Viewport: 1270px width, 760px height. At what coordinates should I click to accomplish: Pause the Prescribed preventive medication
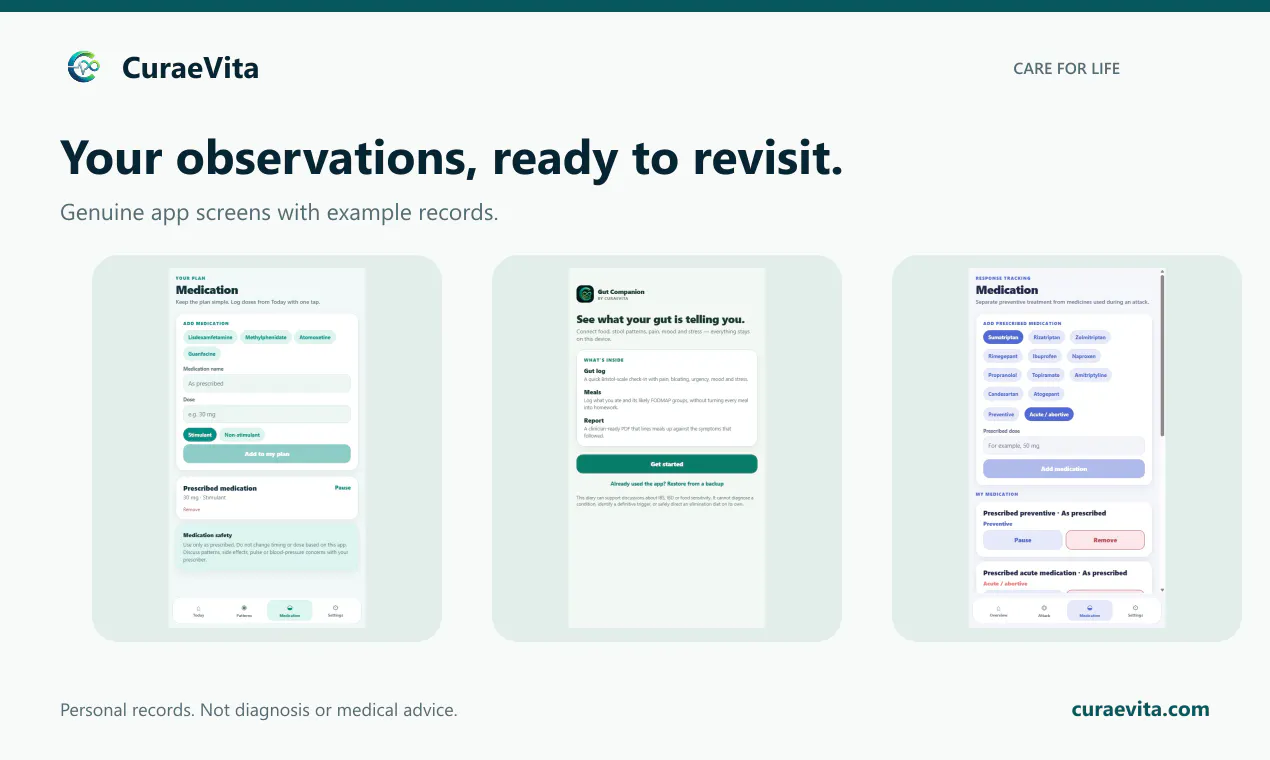[1023, 540]
